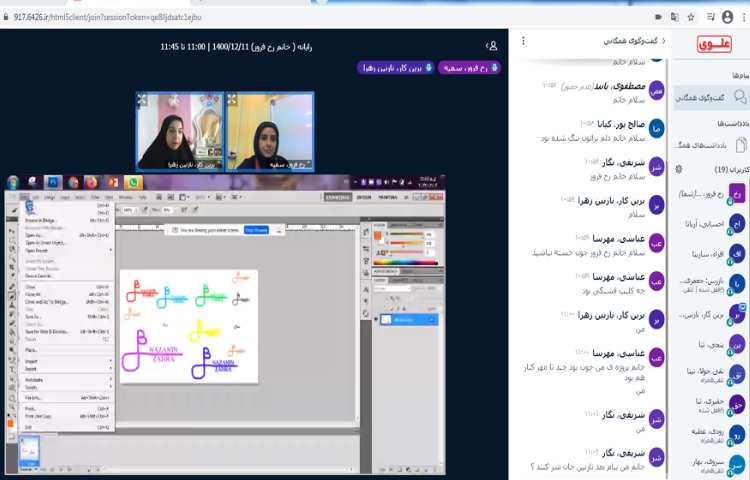This screenshot has width=750, height=480.
Task: Switch to the Painting workspace
Action: pyautogui.click(x=387, y=197)
